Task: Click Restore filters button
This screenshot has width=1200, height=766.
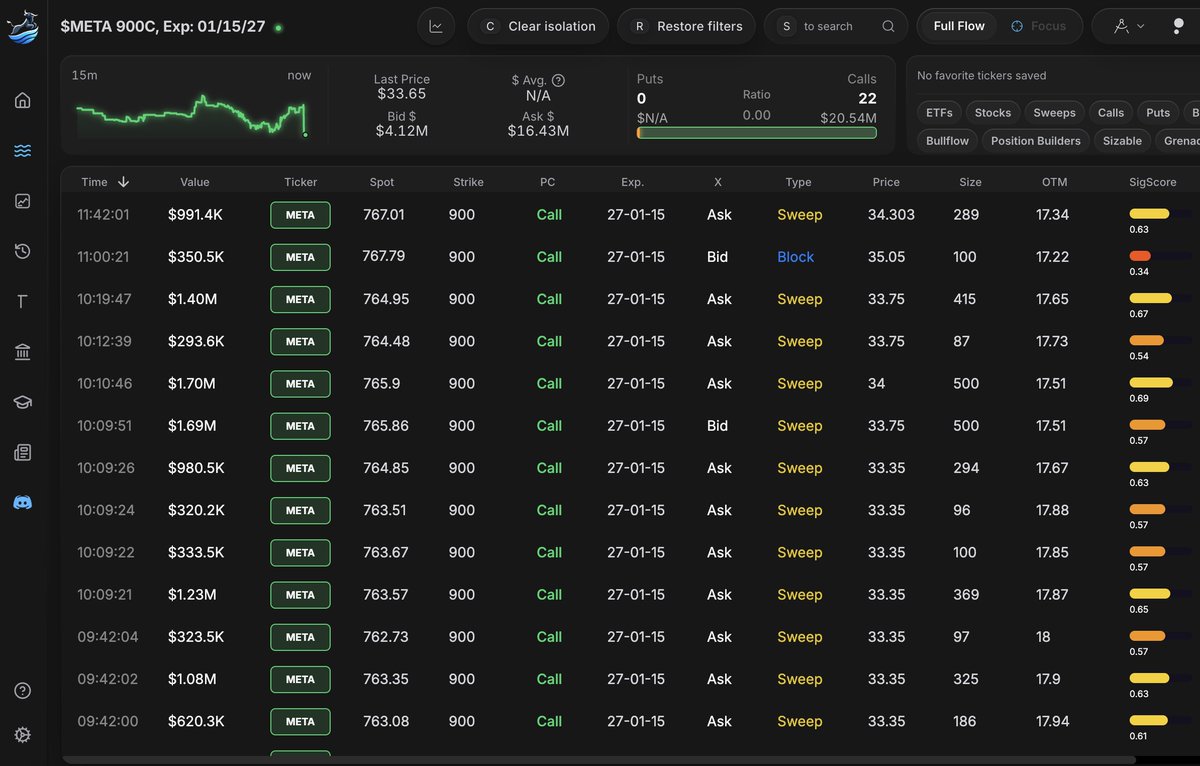Action: tap(686, 26)
